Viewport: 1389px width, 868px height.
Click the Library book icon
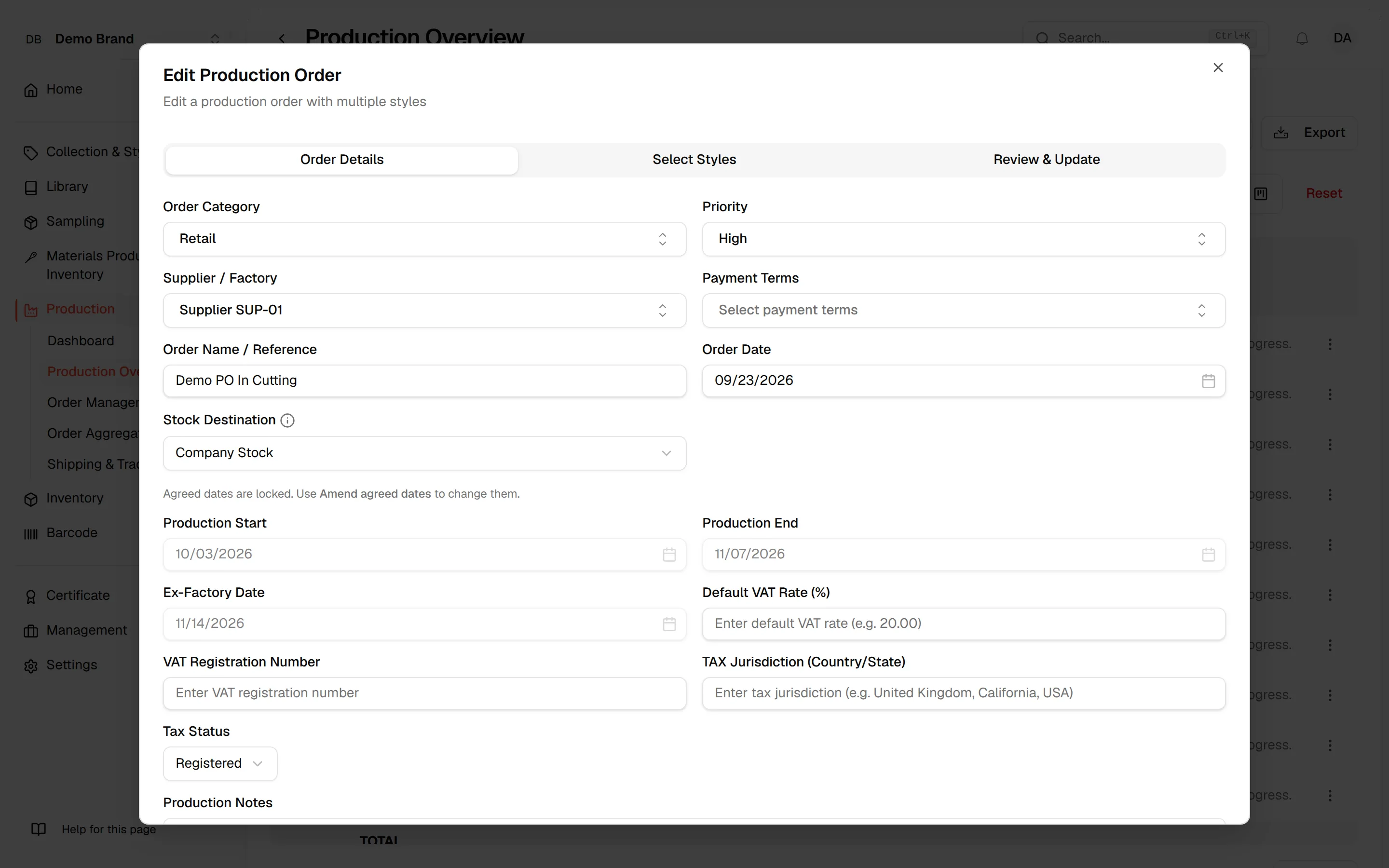[31, 188]
